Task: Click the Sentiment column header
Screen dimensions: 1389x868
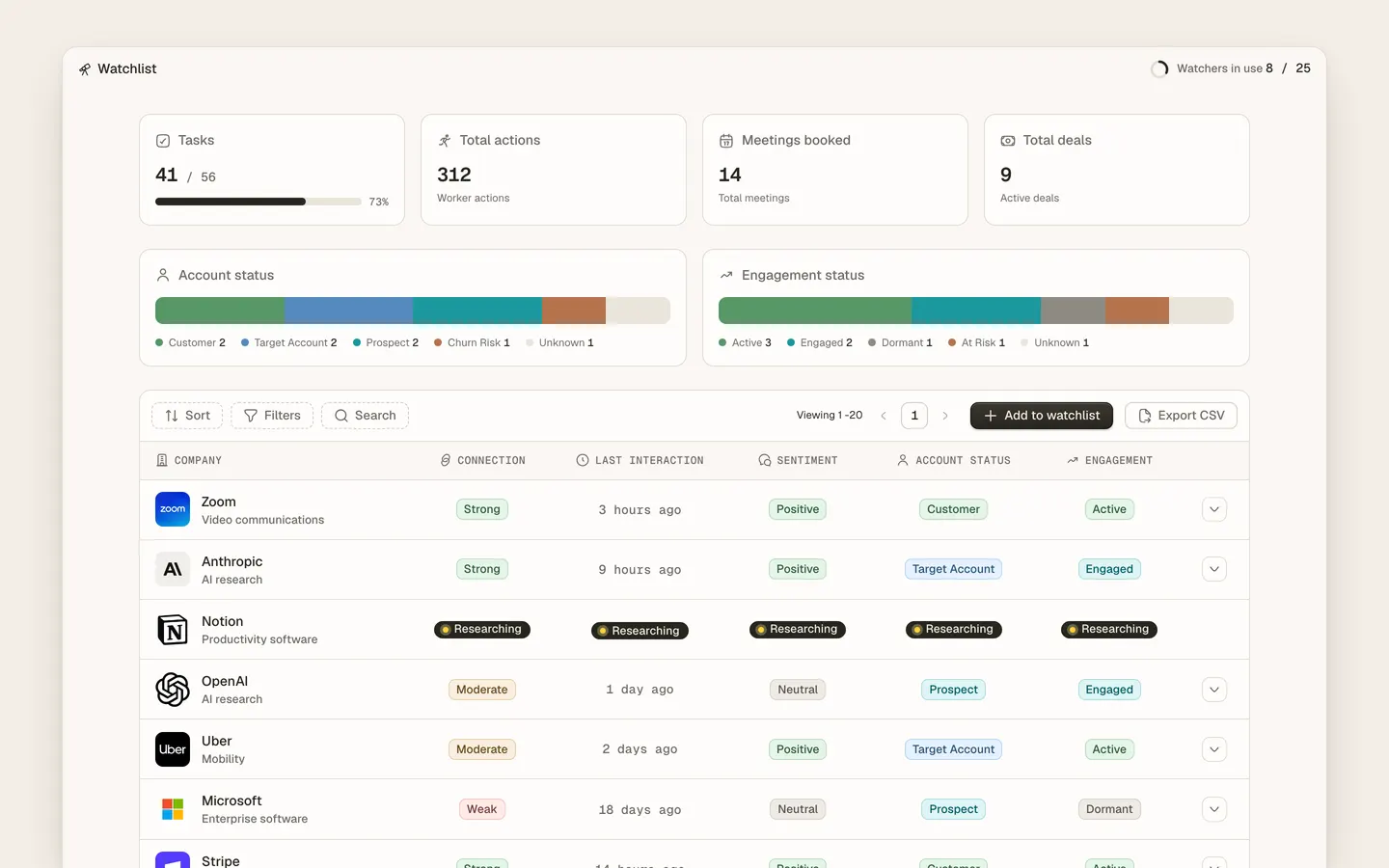Action: [x=798, y=461]
